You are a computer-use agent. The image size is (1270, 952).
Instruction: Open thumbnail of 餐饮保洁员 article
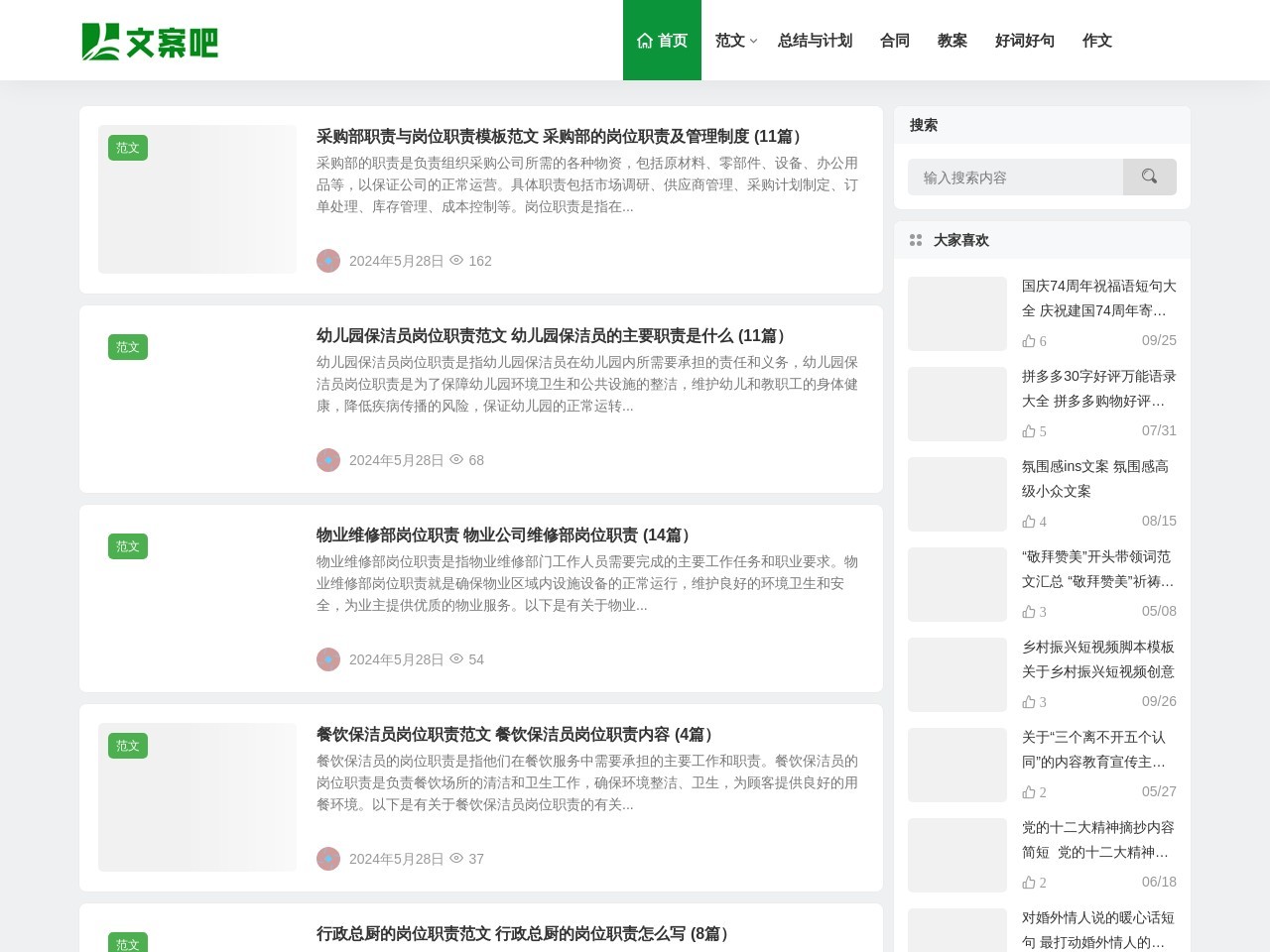point(197,797)
